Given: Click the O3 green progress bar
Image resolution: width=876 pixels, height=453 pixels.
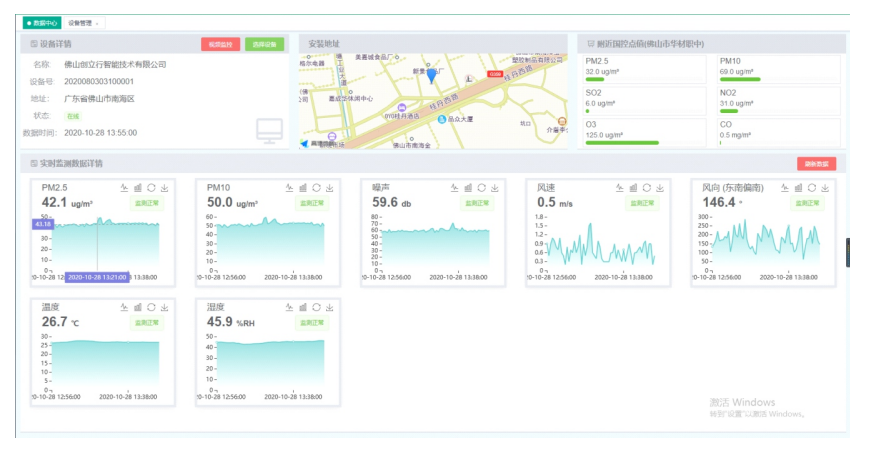Looking at the screenshot, I should (x=622, y=143).
